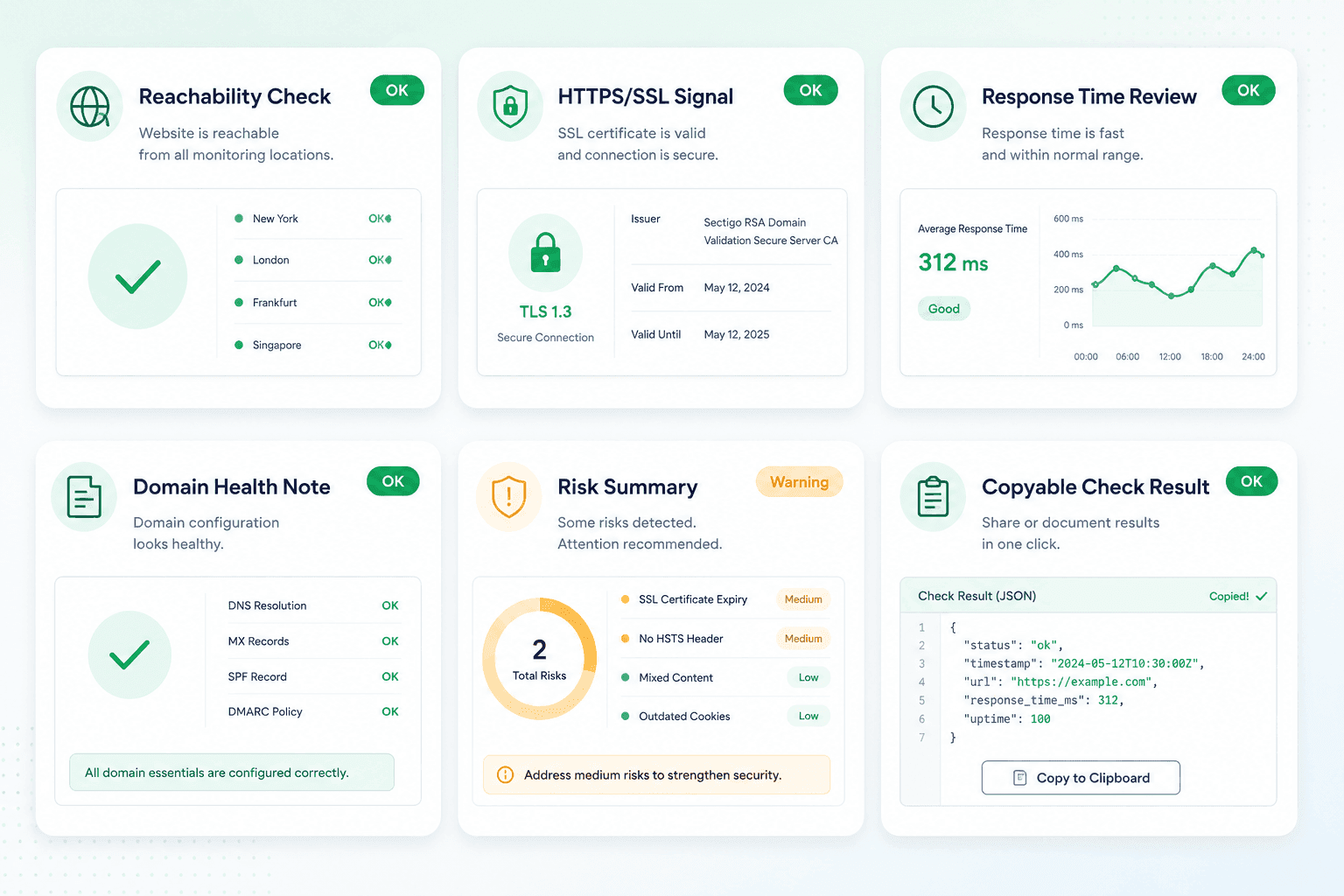The height and width of the screenshot is (896, 1344).
Task: Click 'Sectigo RSA Domain' issuer value
Action: click(x=755, y=222)
